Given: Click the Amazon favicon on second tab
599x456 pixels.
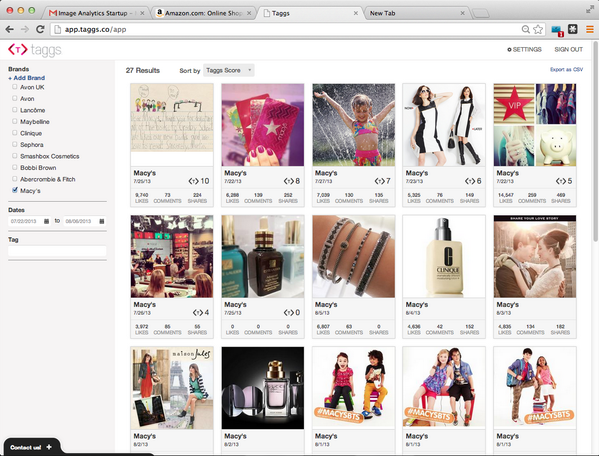Looking at the screenshot, I should click(x=160, y=13).
